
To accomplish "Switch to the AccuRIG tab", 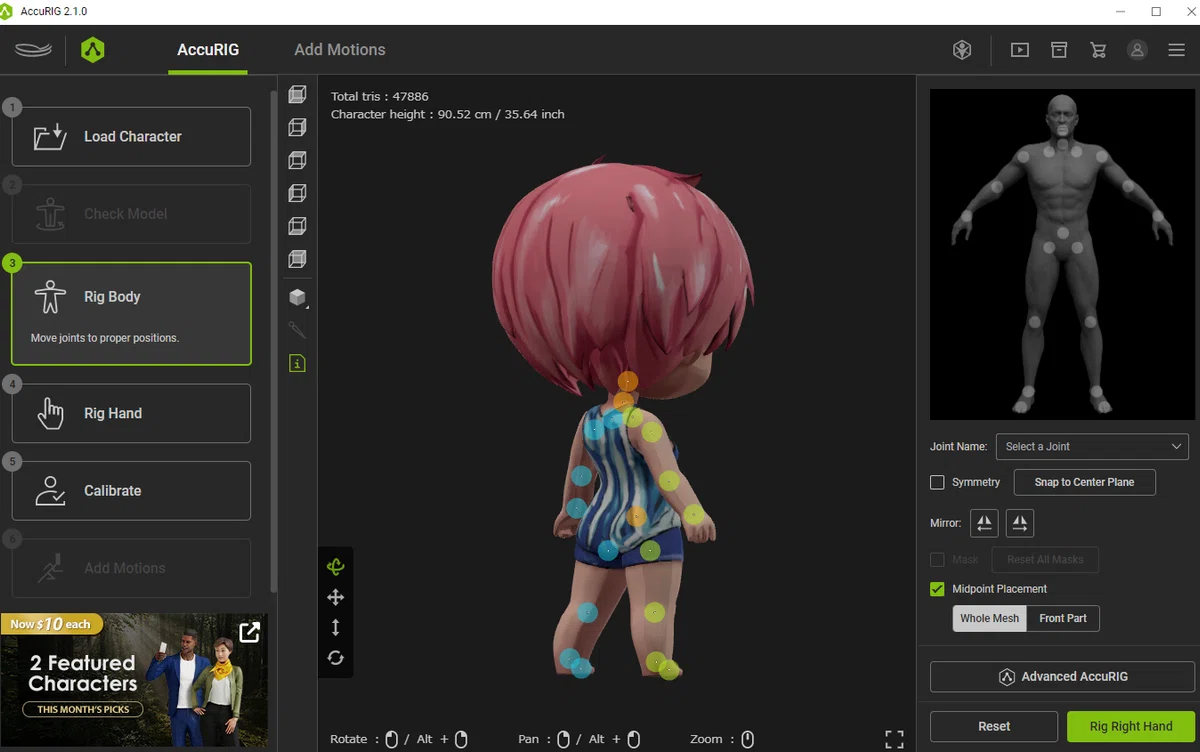I will [208, 50].
